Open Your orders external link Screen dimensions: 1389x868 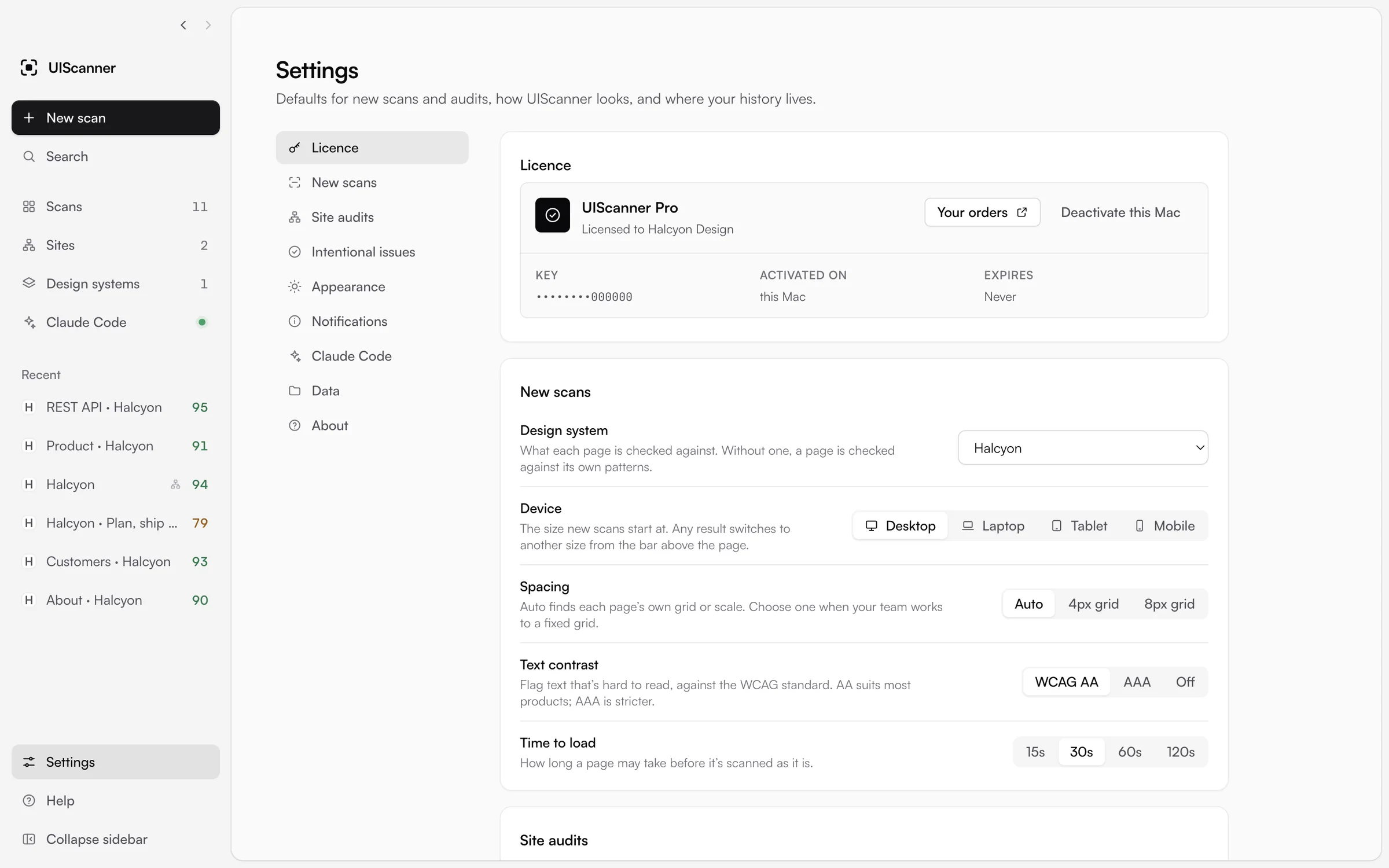tap(982, 212)
